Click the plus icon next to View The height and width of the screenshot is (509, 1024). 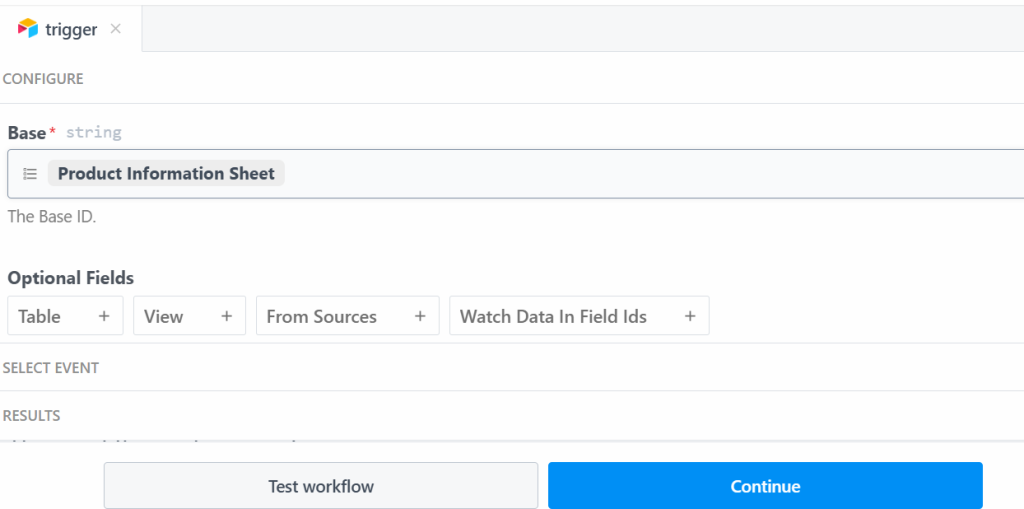(x=227, y=316)
